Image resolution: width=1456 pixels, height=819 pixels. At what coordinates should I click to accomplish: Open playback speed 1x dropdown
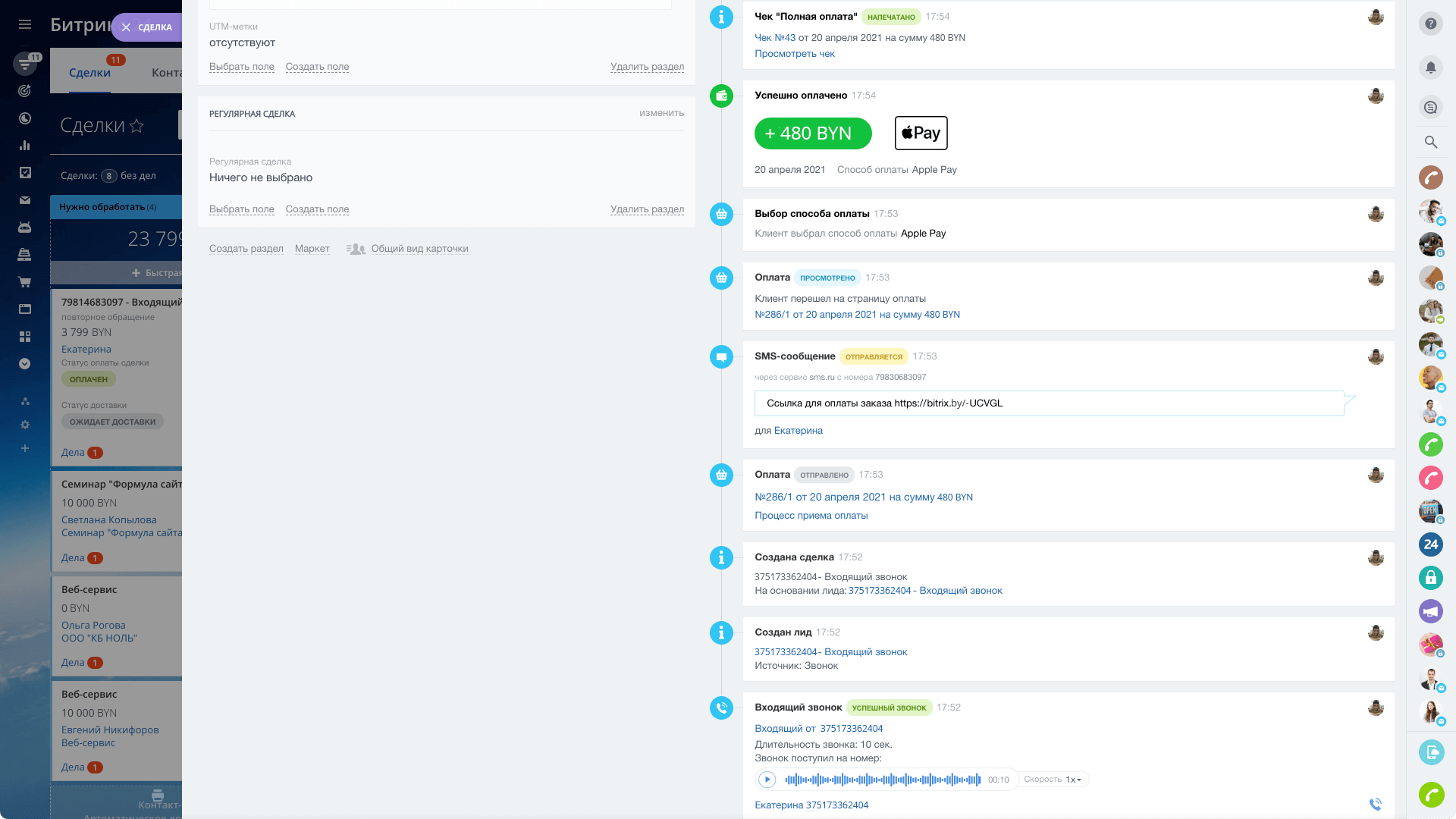1073,780
